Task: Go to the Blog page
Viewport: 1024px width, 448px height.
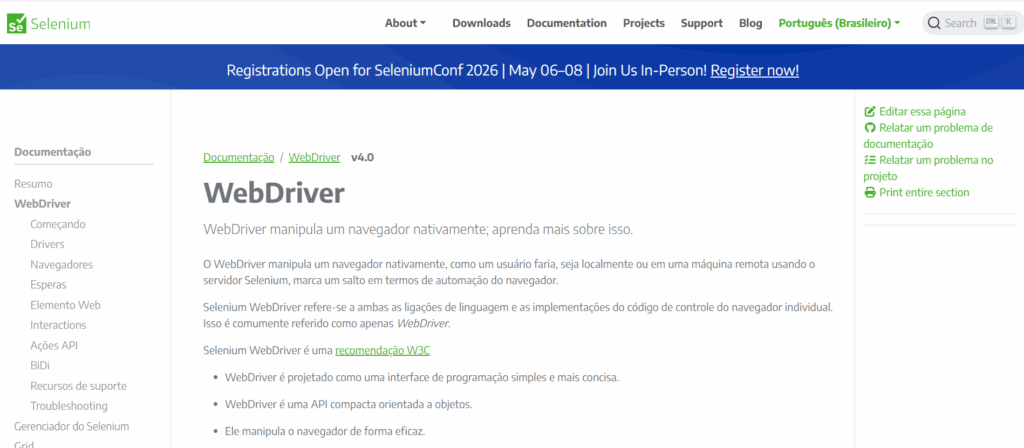Action: (x=750, y=23)
